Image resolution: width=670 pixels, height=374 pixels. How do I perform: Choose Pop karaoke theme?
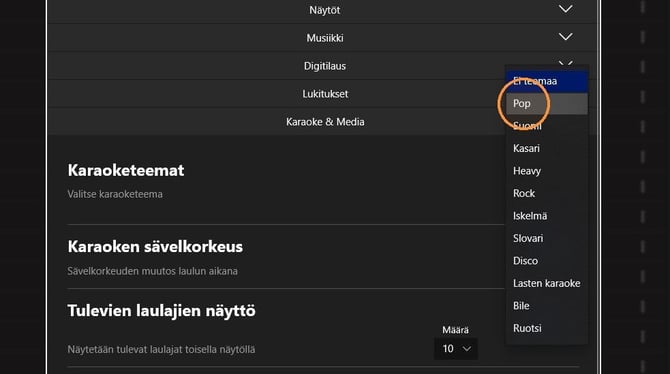(x=547, y=103)
